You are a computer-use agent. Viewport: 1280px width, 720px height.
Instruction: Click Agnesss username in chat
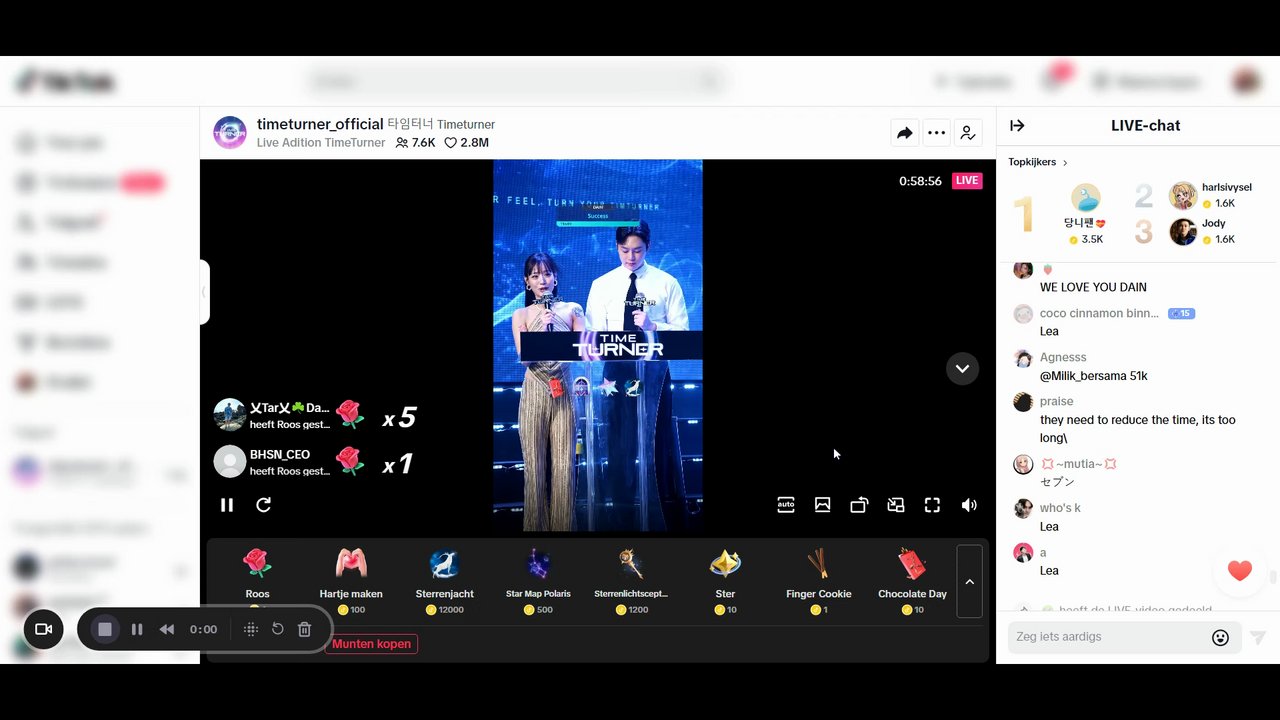click(1063, 357)
